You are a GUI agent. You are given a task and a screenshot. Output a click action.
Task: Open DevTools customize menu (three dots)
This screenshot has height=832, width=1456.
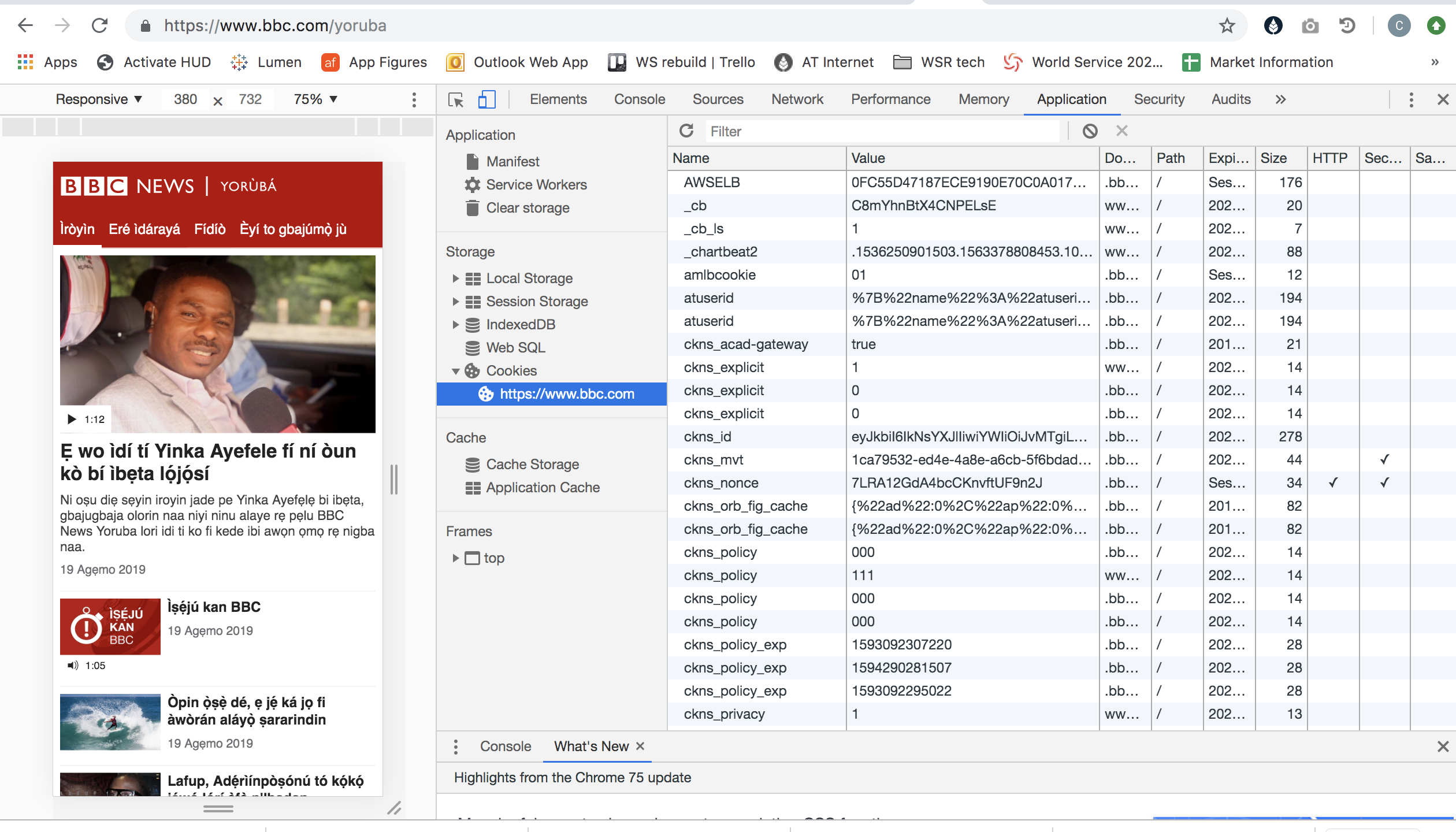coord(1411,99)
